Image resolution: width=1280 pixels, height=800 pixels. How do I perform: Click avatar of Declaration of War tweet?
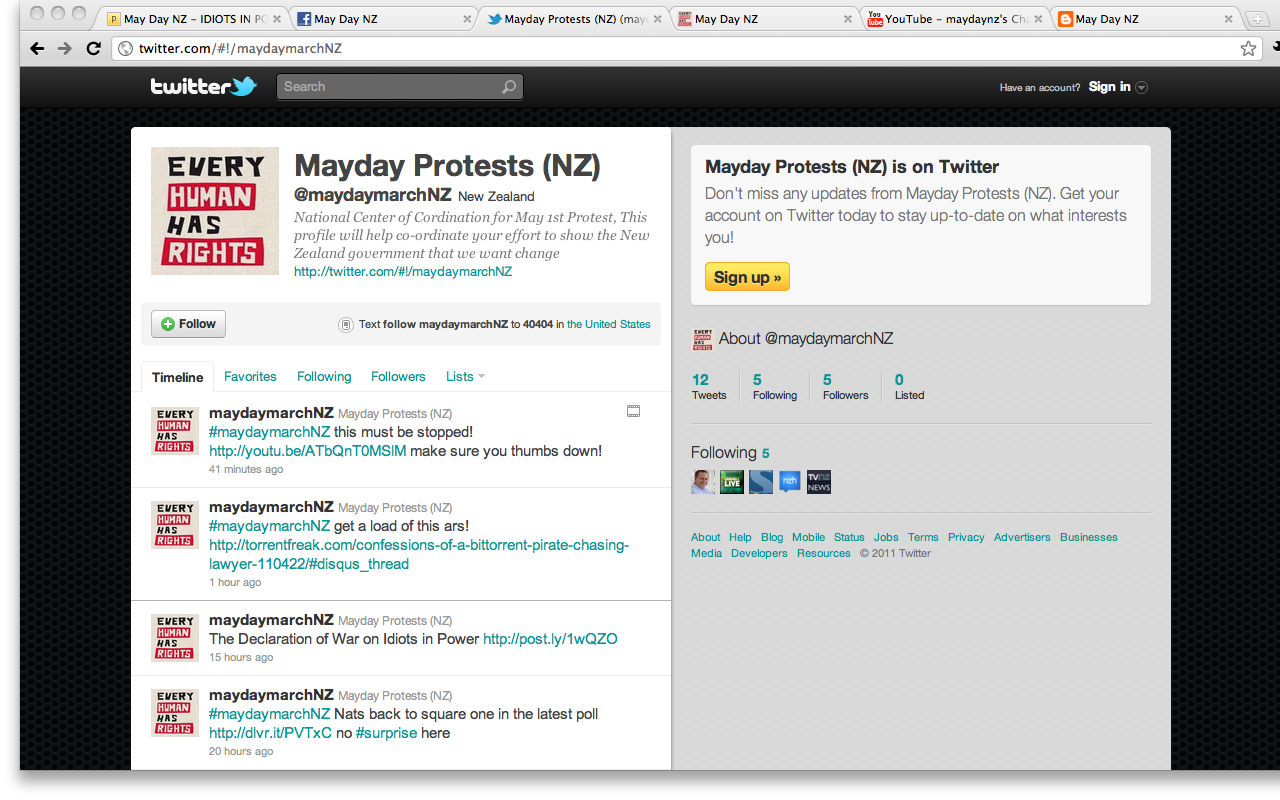coord(175,638)
